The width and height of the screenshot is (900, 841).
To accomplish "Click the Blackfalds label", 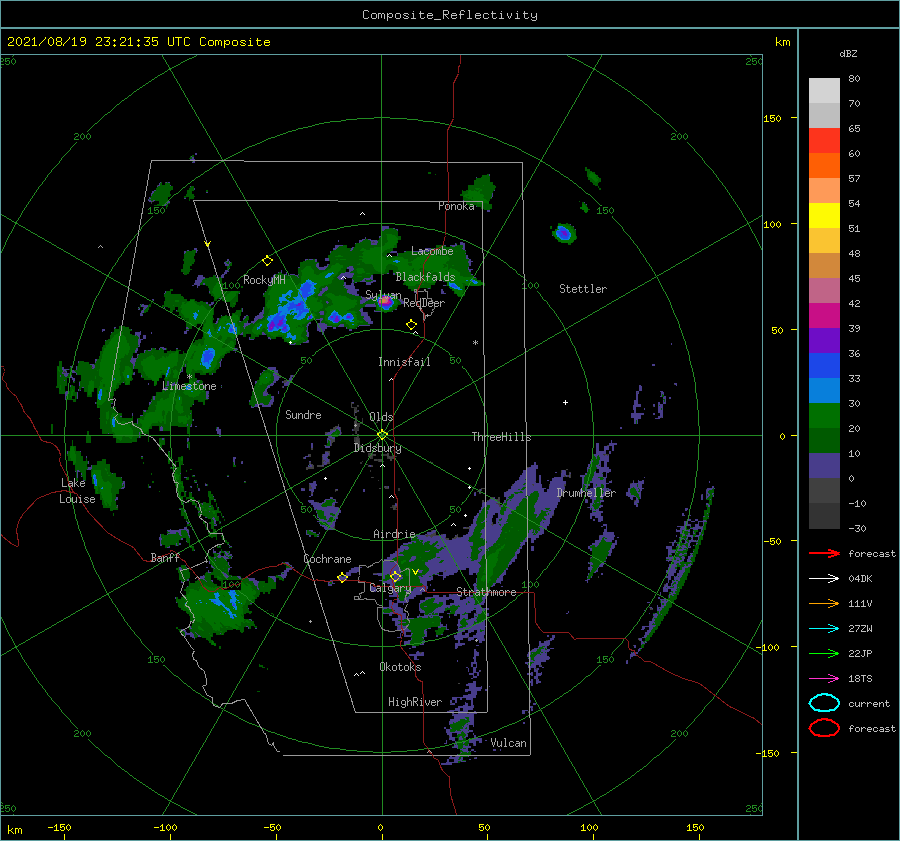I will click(x=425, y=277).
